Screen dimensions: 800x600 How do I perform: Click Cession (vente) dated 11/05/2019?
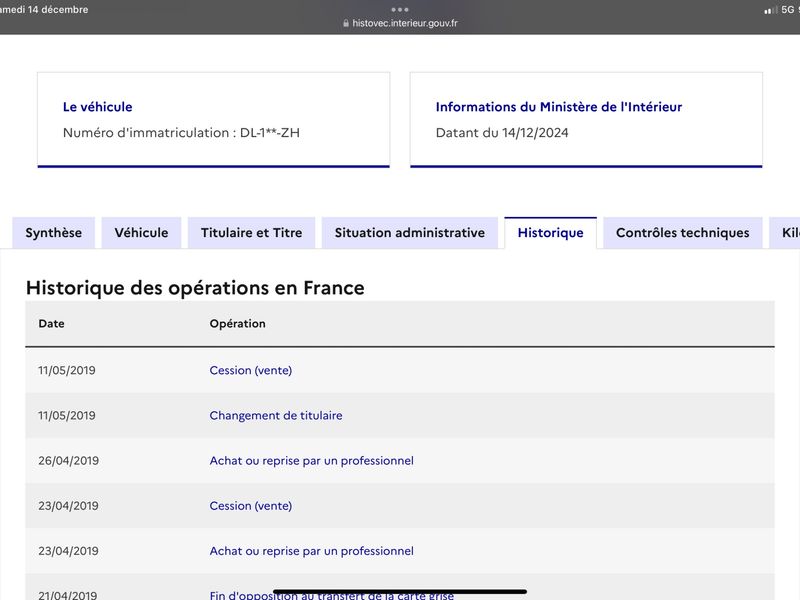click(251, 370)
